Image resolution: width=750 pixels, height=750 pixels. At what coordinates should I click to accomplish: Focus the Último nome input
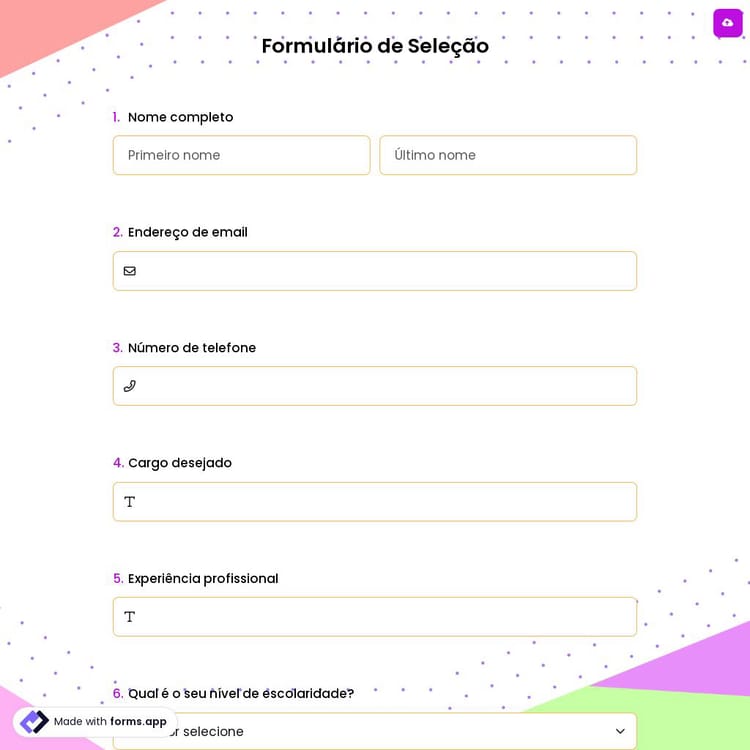pyautogui.click(x=508, y=156)
